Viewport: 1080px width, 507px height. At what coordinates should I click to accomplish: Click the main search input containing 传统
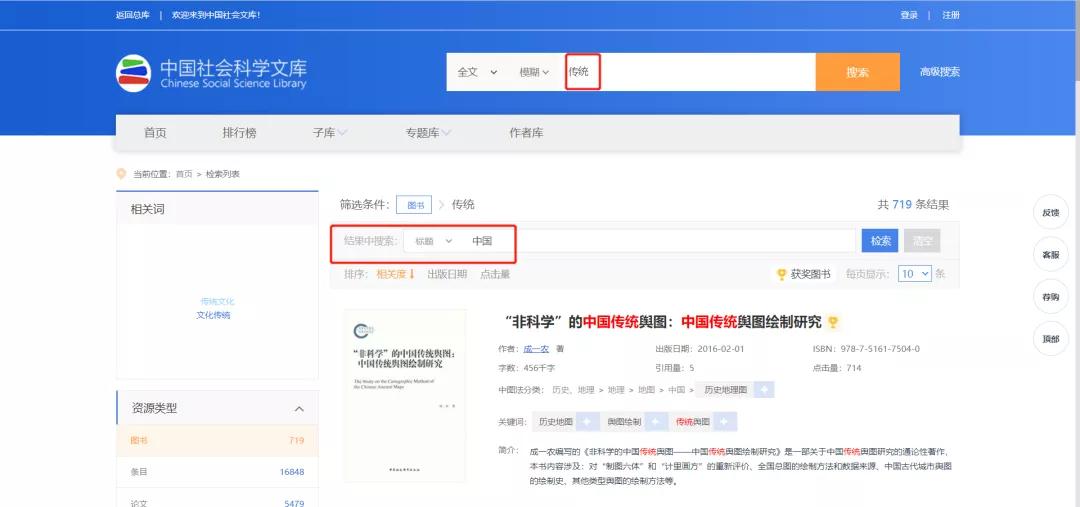coord(689,72)
